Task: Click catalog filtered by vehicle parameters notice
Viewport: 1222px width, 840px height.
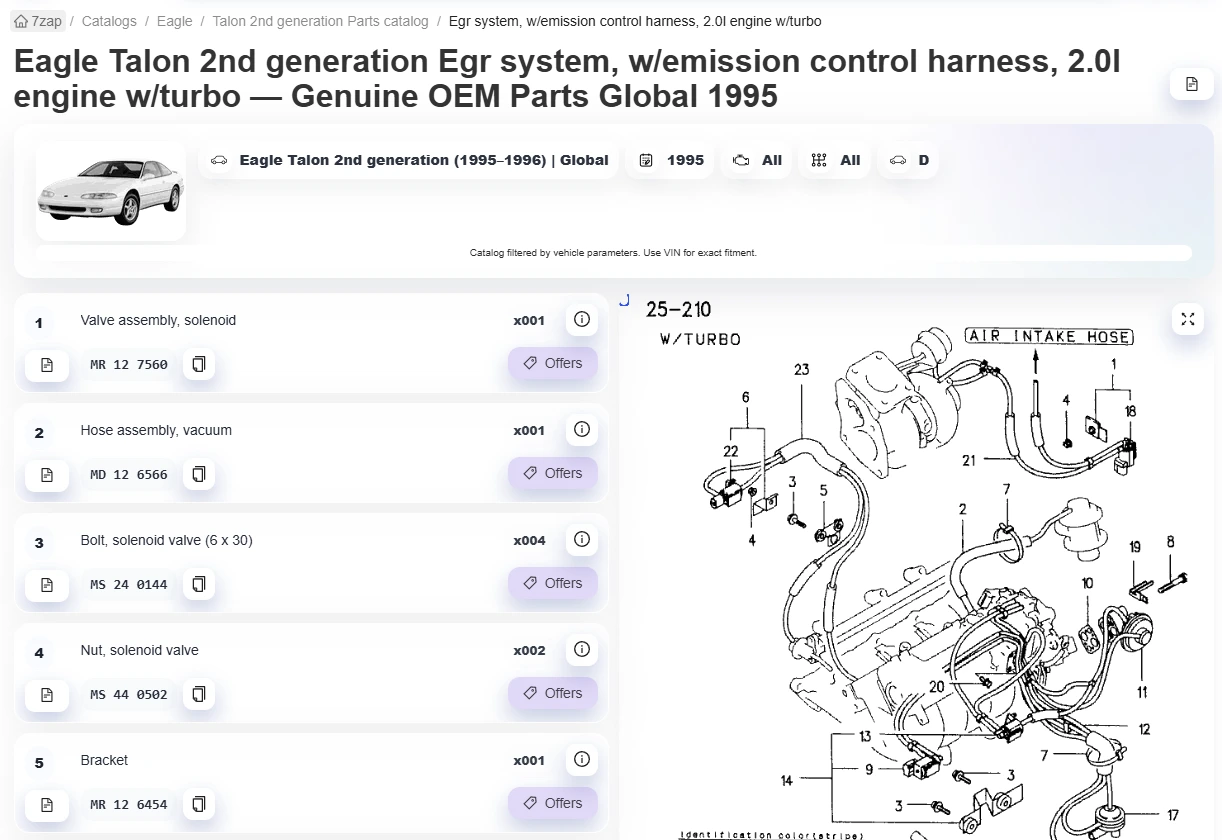Action: click(x=613, y=253)
